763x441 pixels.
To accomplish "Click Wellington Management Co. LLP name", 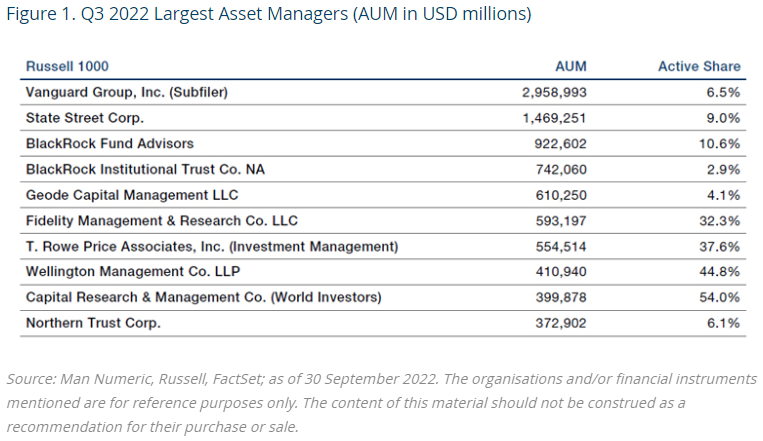I will 134,272.
